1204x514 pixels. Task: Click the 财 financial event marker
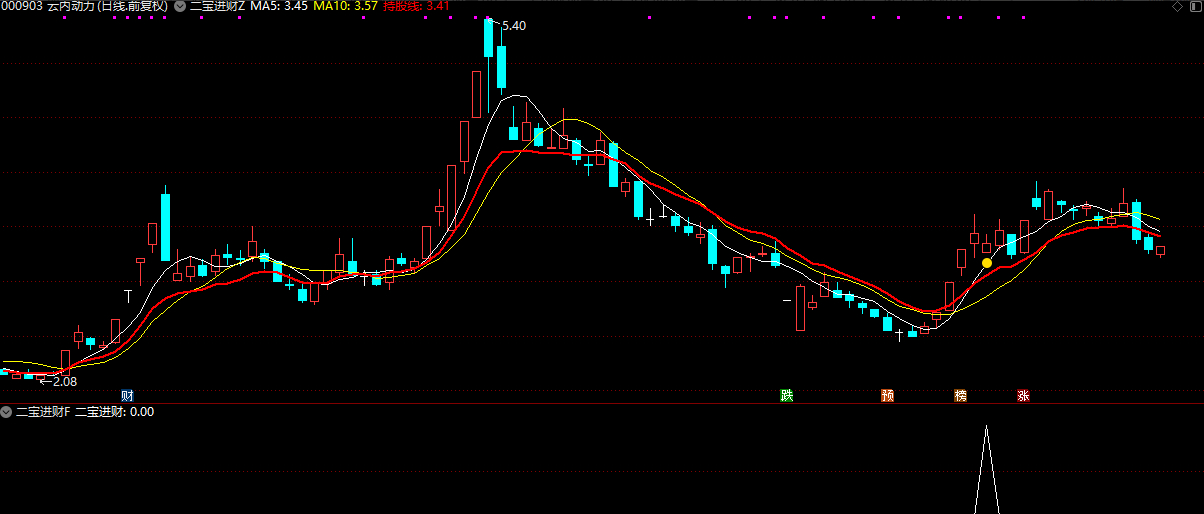[127, 395]
